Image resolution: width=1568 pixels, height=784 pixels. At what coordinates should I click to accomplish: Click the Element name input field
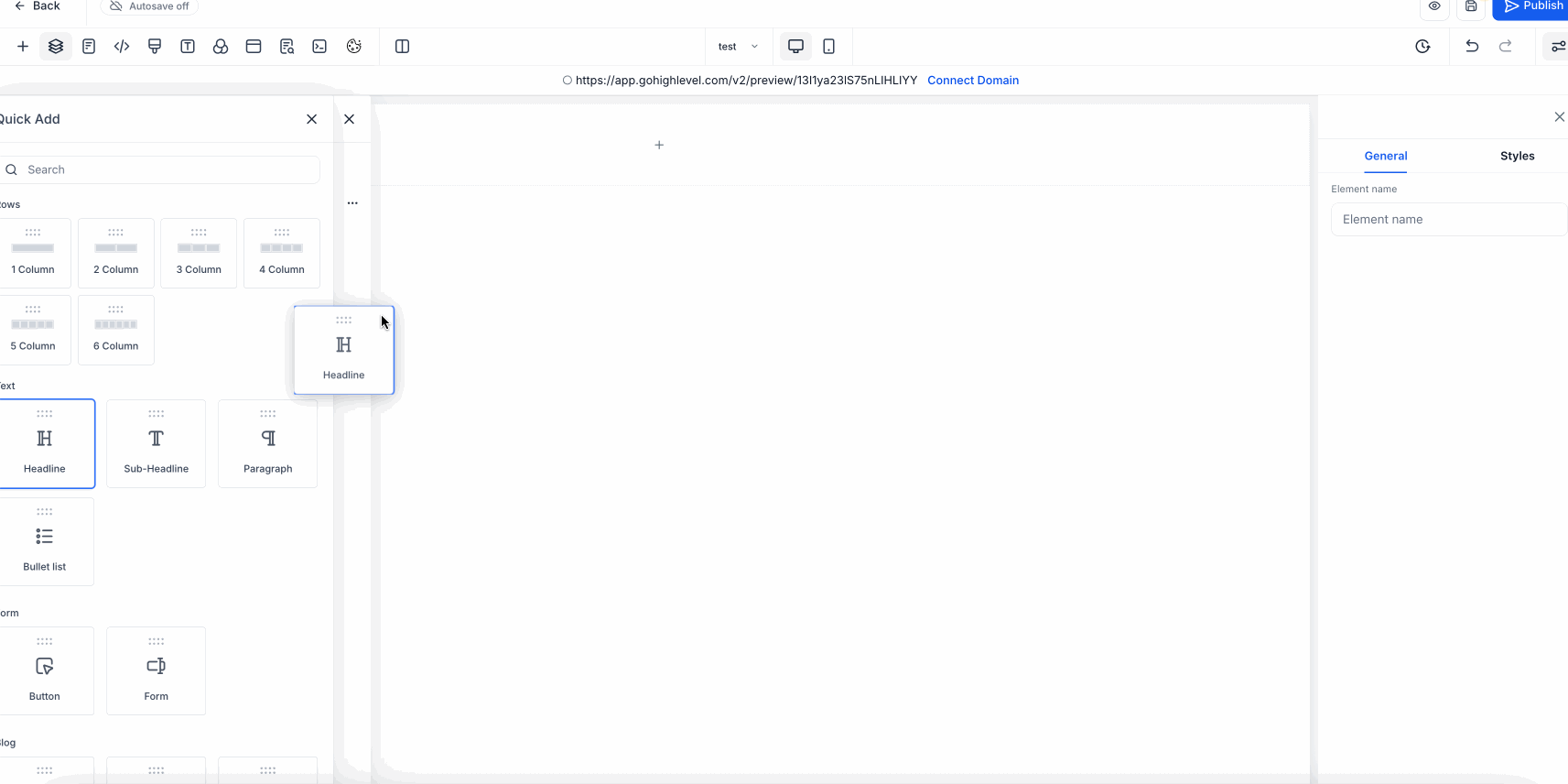(x=1448, y=220)
